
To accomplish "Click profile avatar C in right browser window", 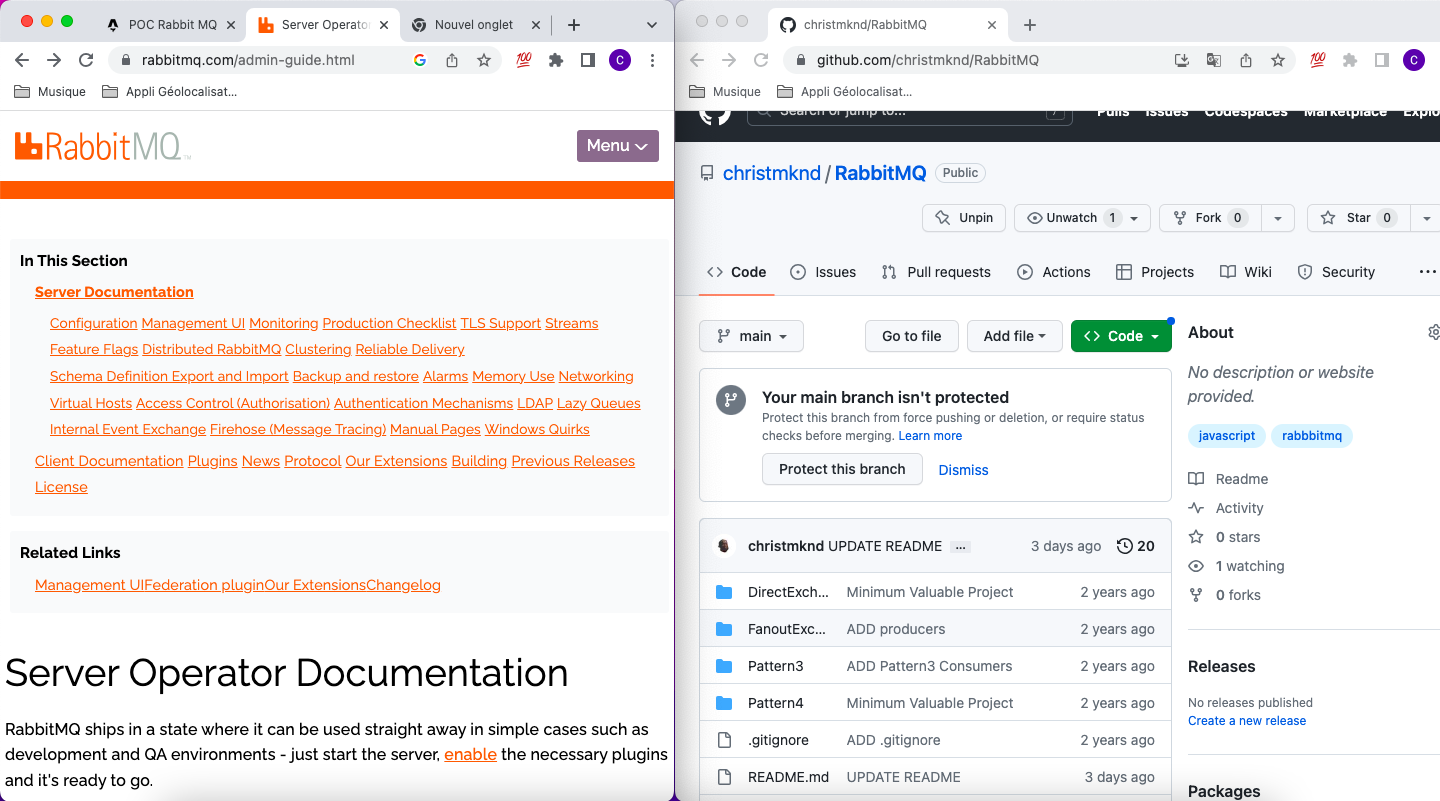I will point(1414,60).
